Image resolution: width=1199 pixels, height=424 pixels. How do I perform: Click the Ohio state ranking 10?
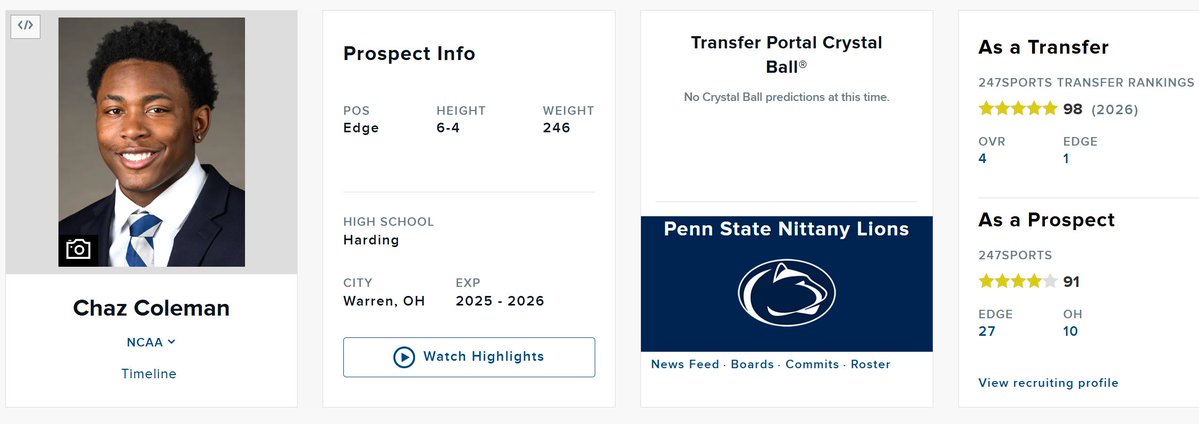click(x=1070, y=331)
